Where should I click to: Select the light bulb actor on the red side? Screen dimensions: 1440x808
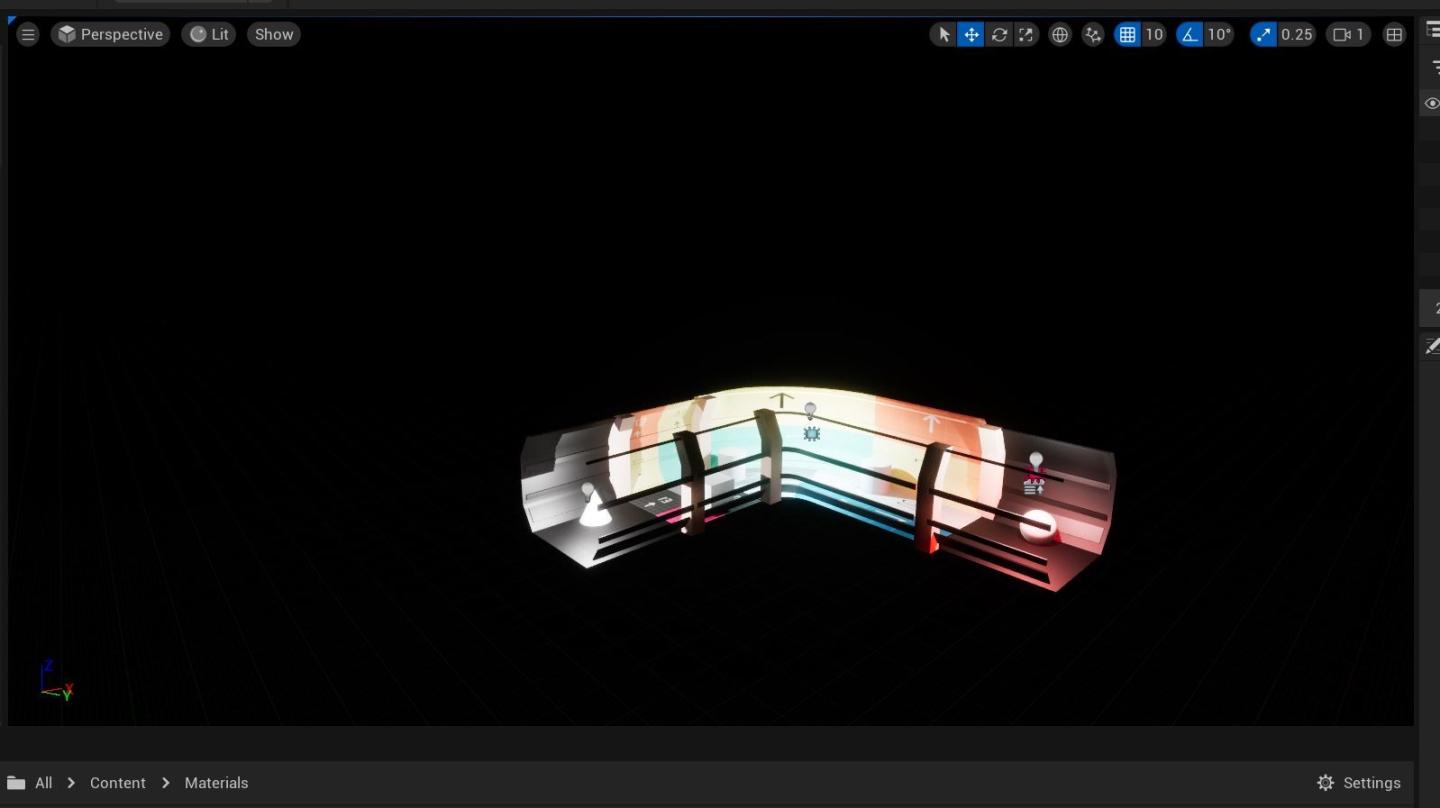point(1036,461)
